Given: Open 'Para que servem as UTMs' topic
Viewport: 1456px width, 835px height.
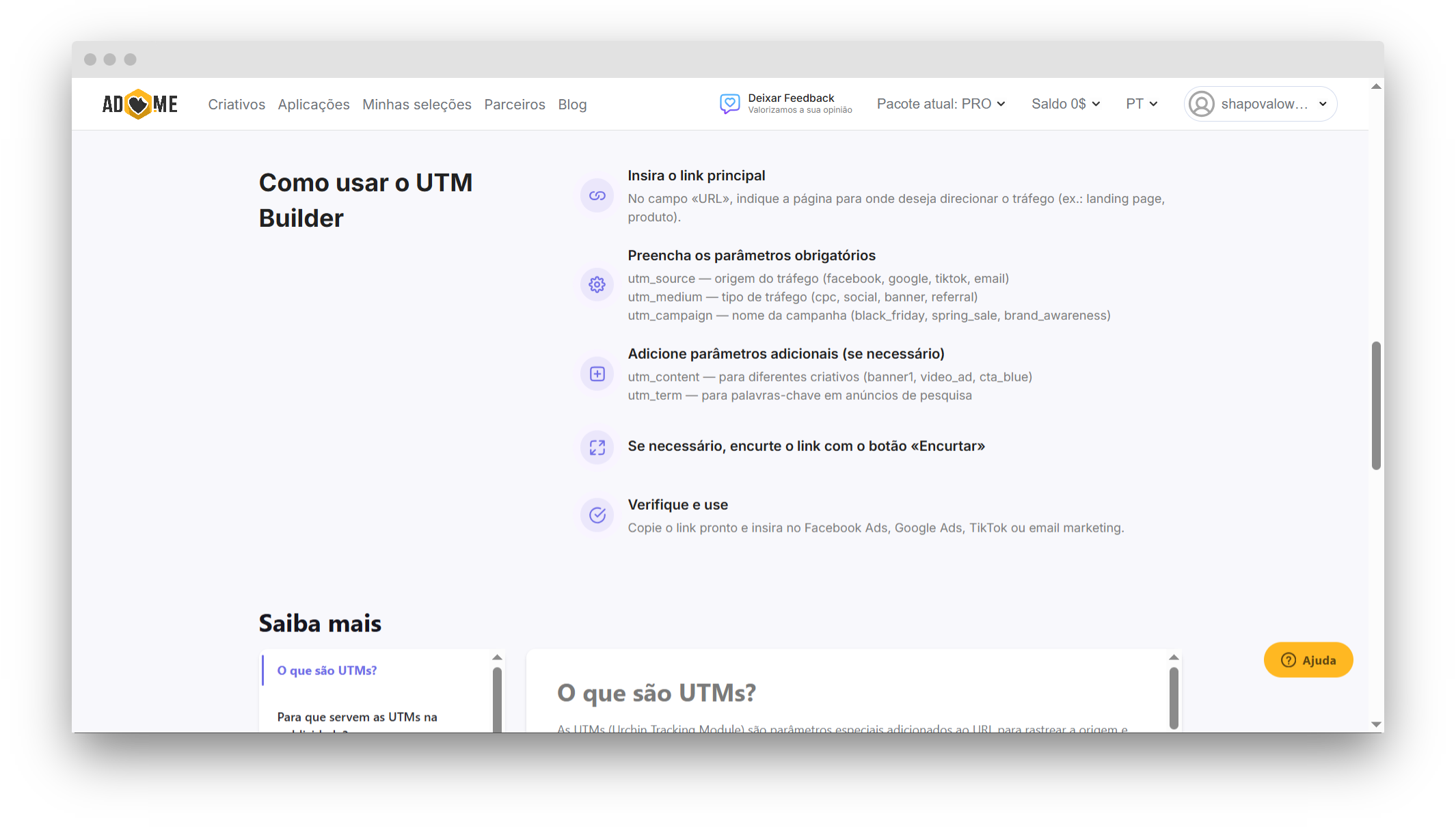Looking at the screenshot, I should pos(357,717).
